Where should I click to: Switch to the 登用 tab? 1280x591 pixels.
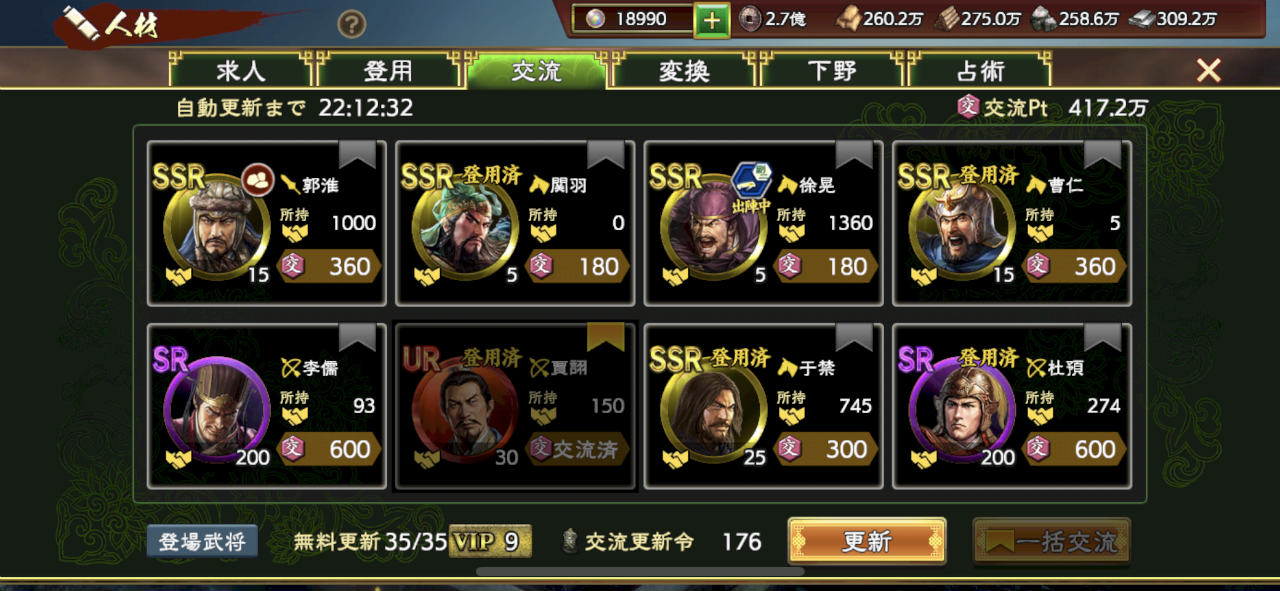point(388,71)
